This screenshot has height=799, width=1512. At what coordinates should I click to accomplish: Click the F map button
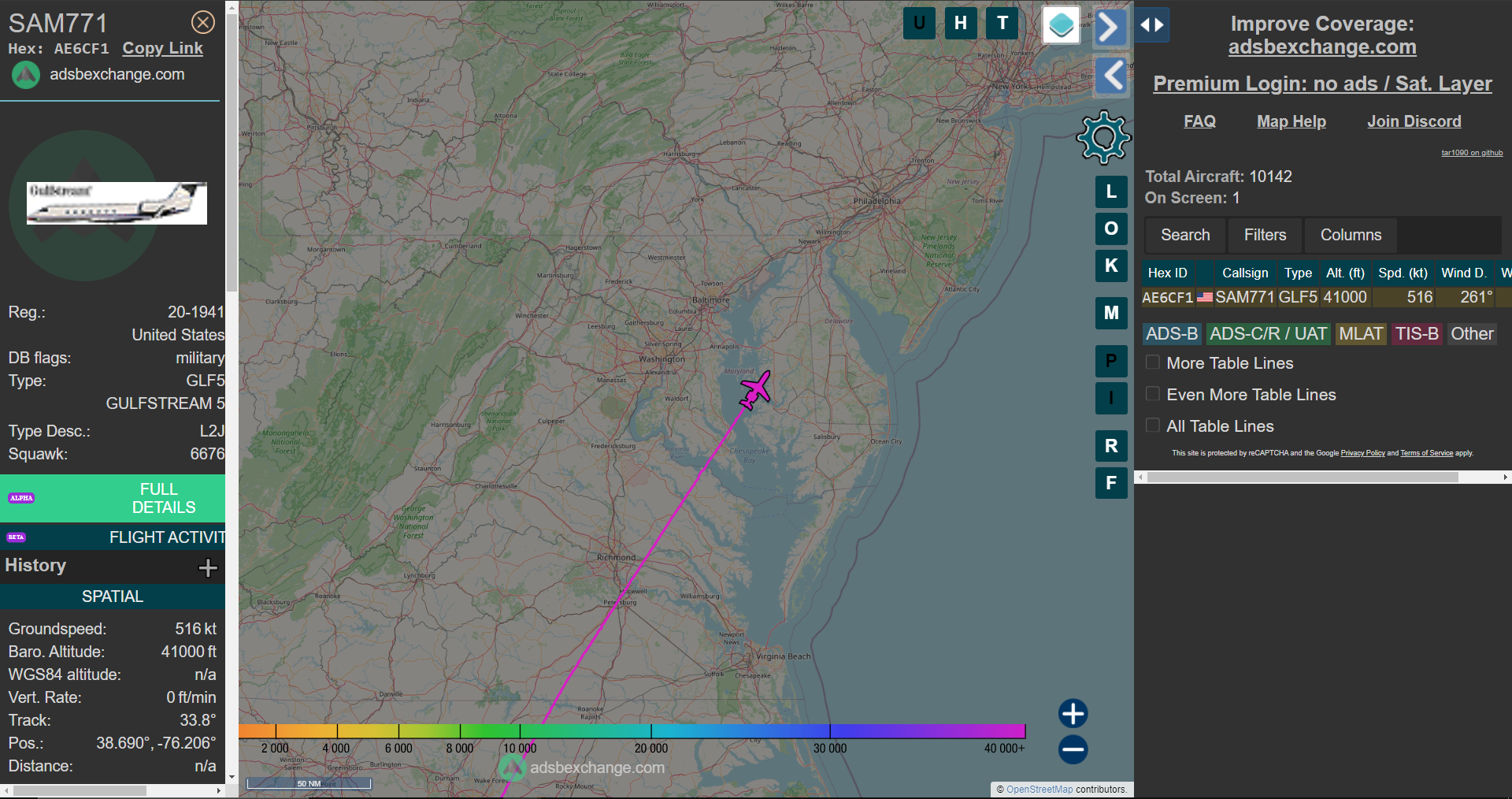pyautogui.click(x=1111, y=483)
